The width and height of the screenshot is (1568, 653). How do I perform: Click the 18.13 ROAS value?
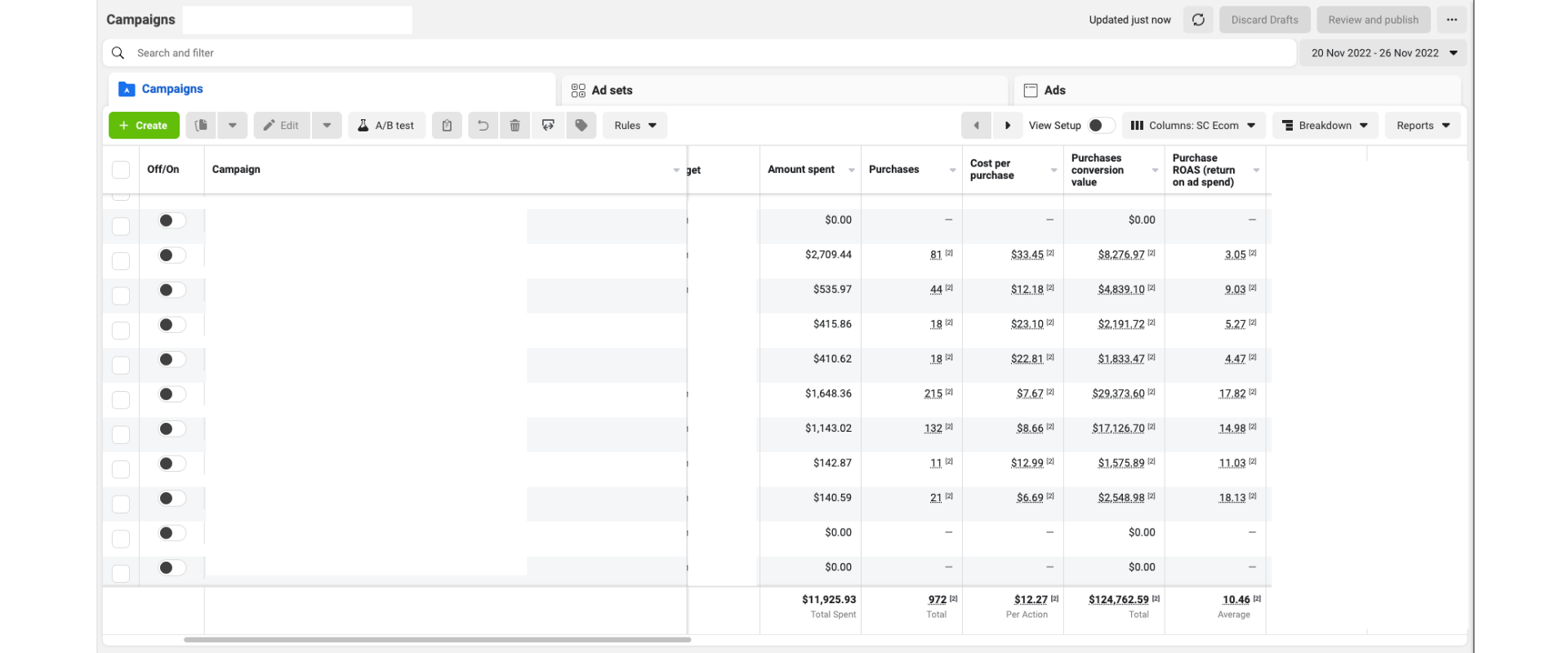1232,498
